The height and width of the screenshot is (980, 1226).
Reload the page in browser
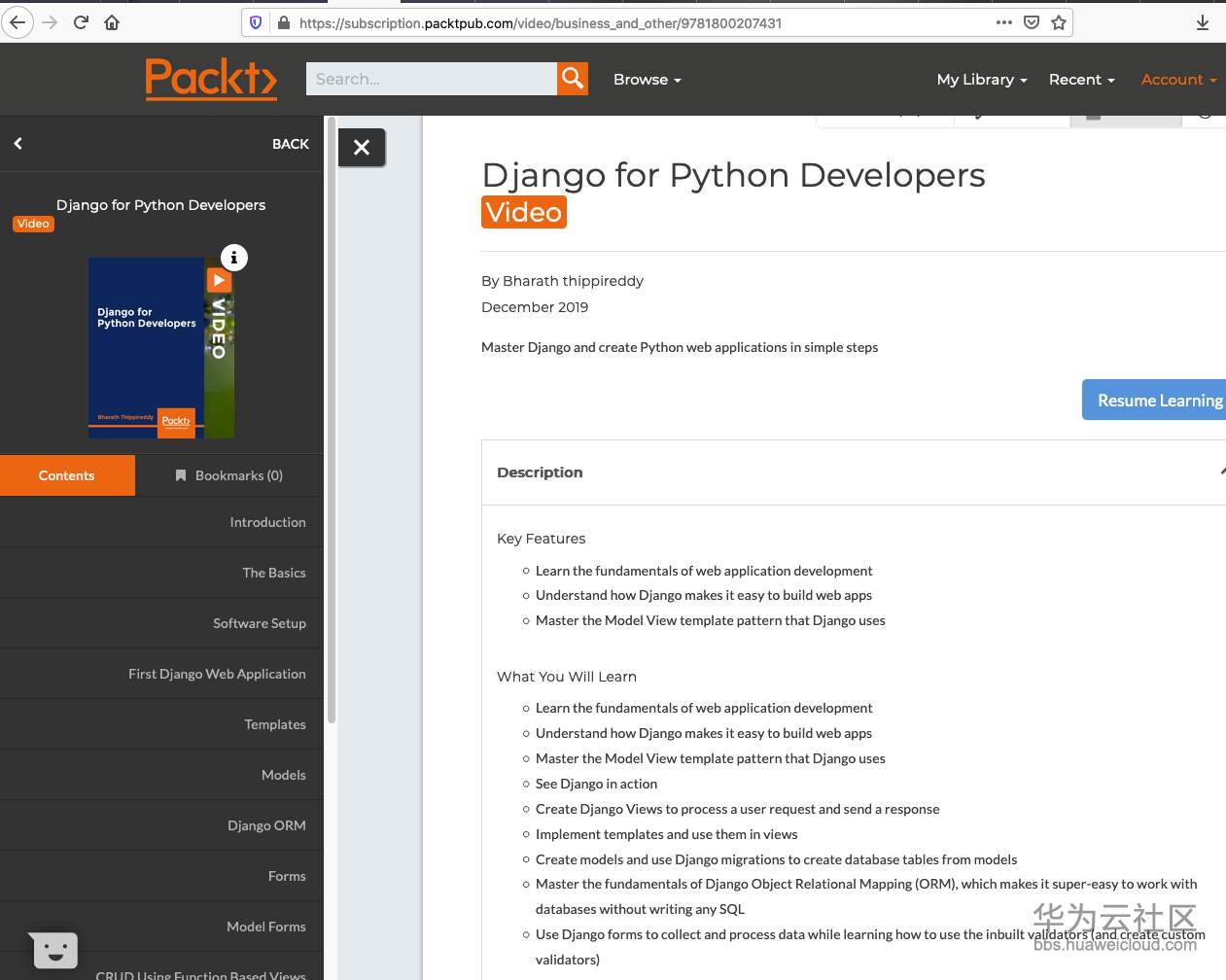pyautogui.click(x=81, y=22)
